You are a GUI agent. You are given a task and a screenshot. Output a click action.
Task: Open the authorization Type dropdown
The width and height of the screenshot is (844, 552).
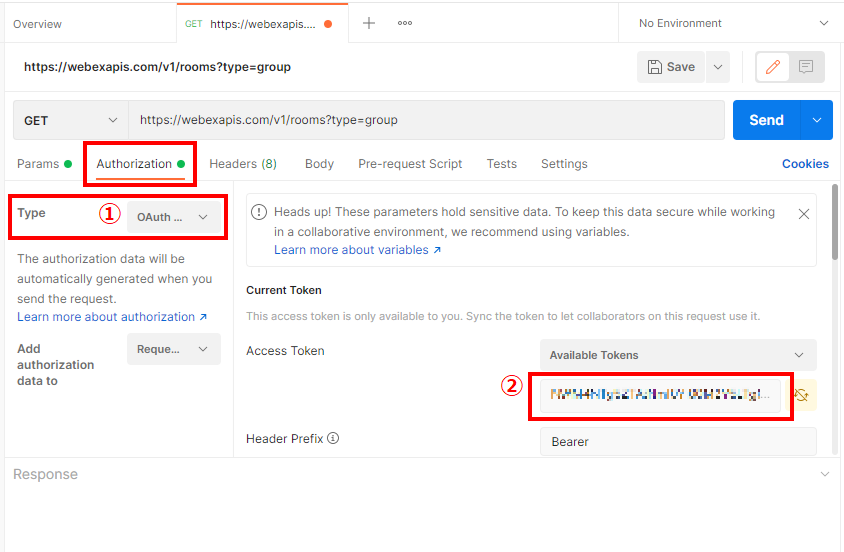pyautogui.click(x=174, y=217)
